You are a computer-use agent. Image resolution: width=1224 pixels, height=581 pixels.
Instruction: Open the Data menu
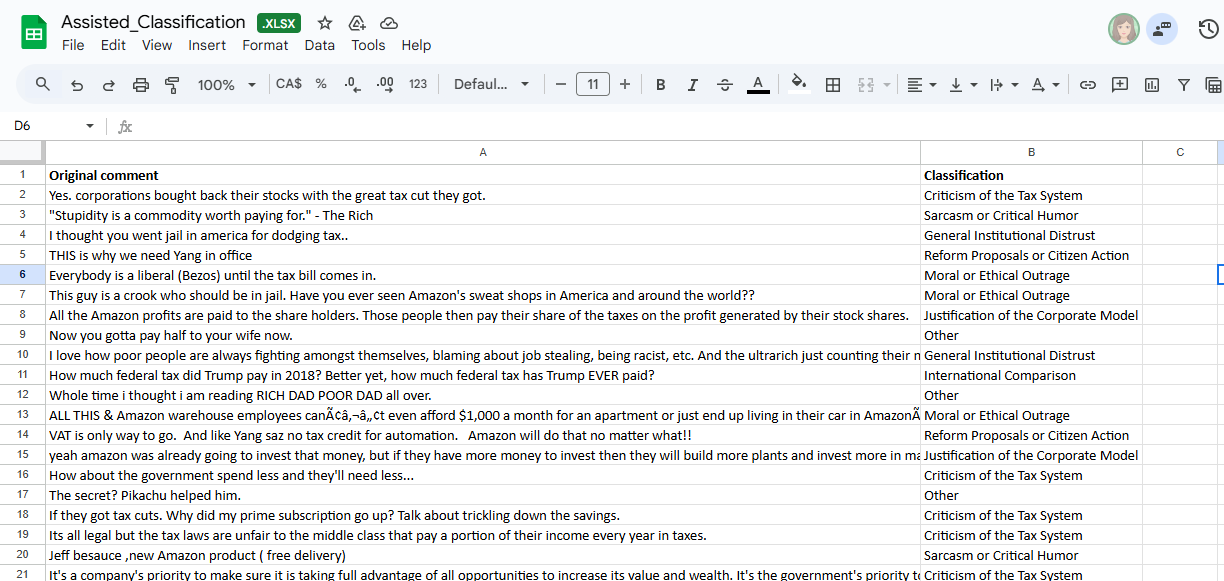pos(320,45)
